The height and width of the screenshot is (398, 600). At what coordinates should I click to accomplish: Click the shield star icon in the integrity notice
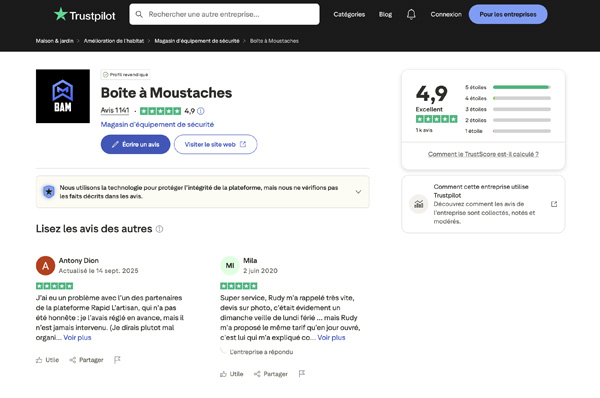[x=49, y=191]
